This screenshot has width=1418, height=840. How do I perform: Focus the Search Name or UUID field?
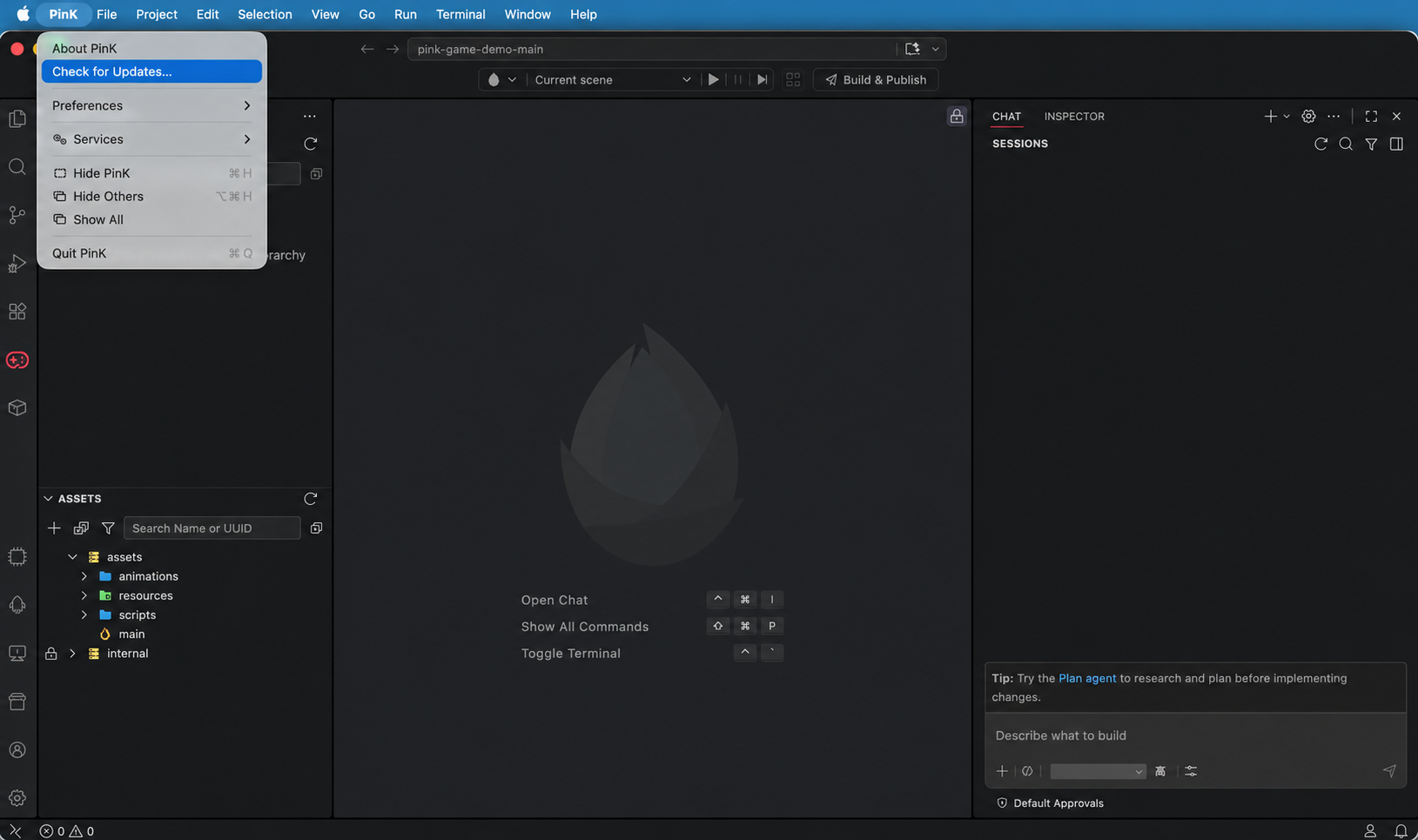click(x=212, y=528)
